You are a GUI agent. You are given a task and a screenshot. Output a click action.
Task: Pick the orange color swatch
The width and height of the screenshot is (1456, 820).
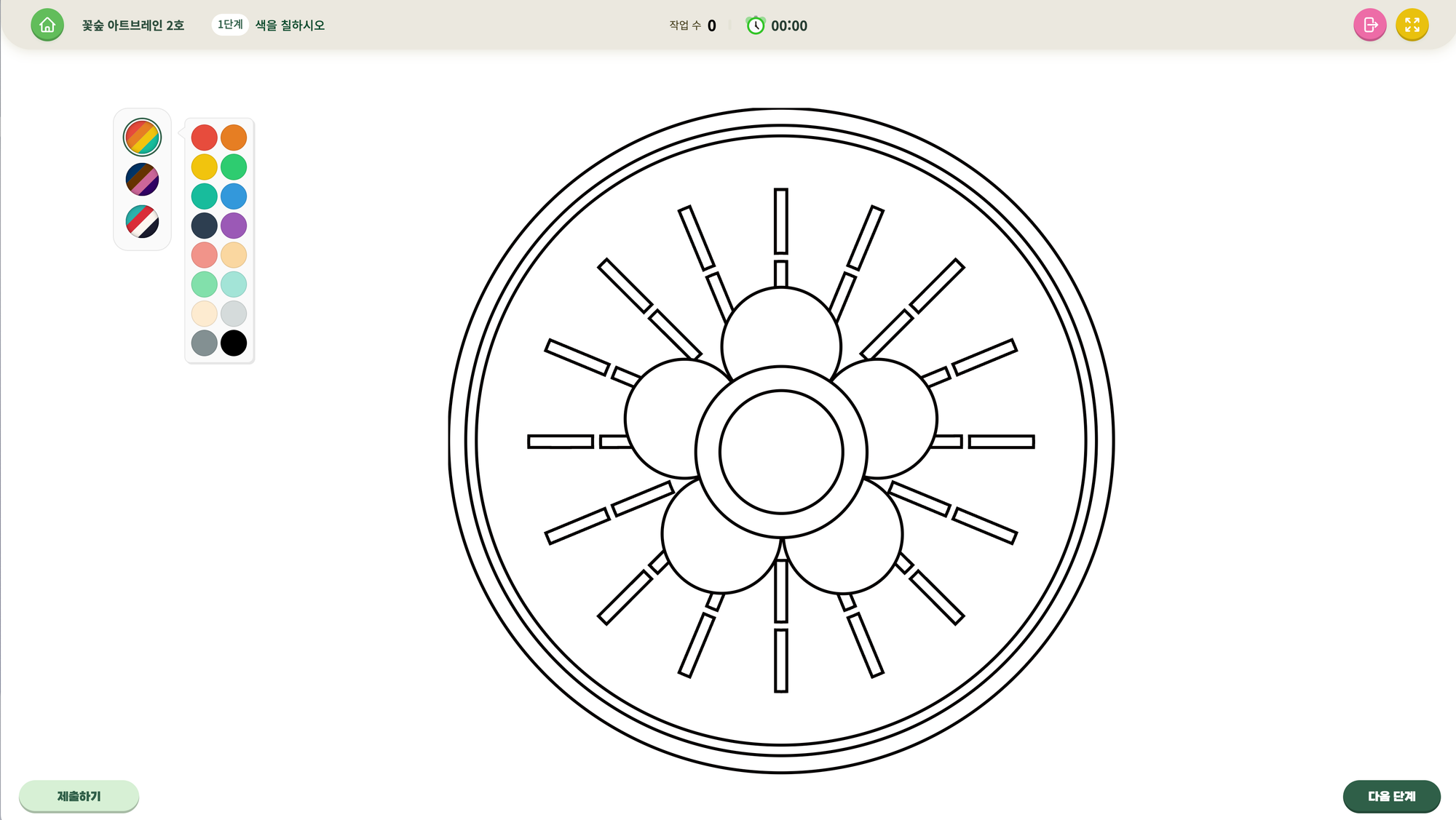(x=234, y=138)
